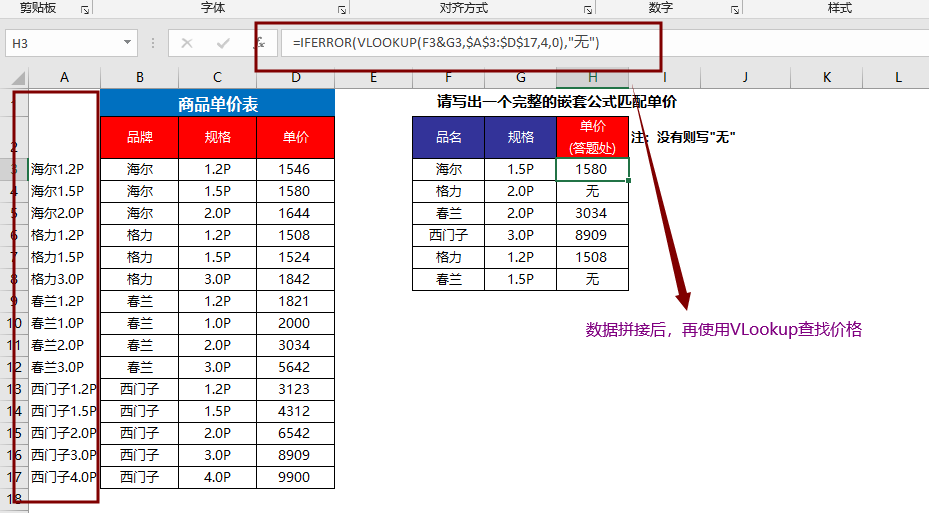Select the active cell H3 showing 1580
This screenshot has width=929, height=513.
(x=592, y=169)
